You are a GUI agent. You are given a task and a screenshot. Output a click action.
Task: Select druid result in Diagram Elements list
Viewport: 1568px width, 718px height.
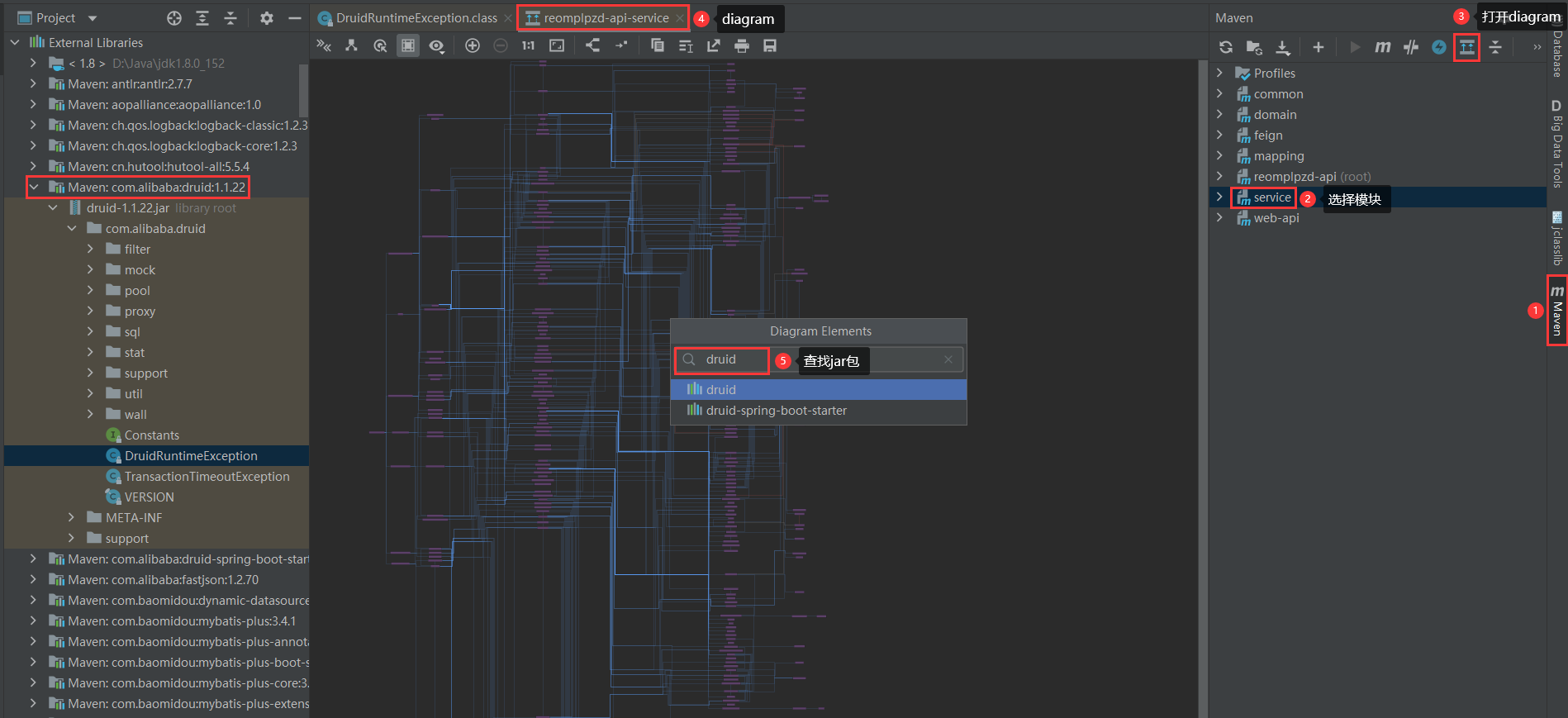tap(819, 390)
